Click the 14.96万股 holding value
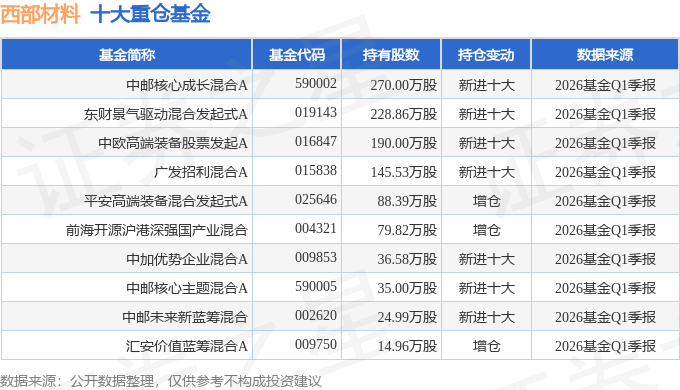Screen dimensions: 680x390 pos(407,346)
